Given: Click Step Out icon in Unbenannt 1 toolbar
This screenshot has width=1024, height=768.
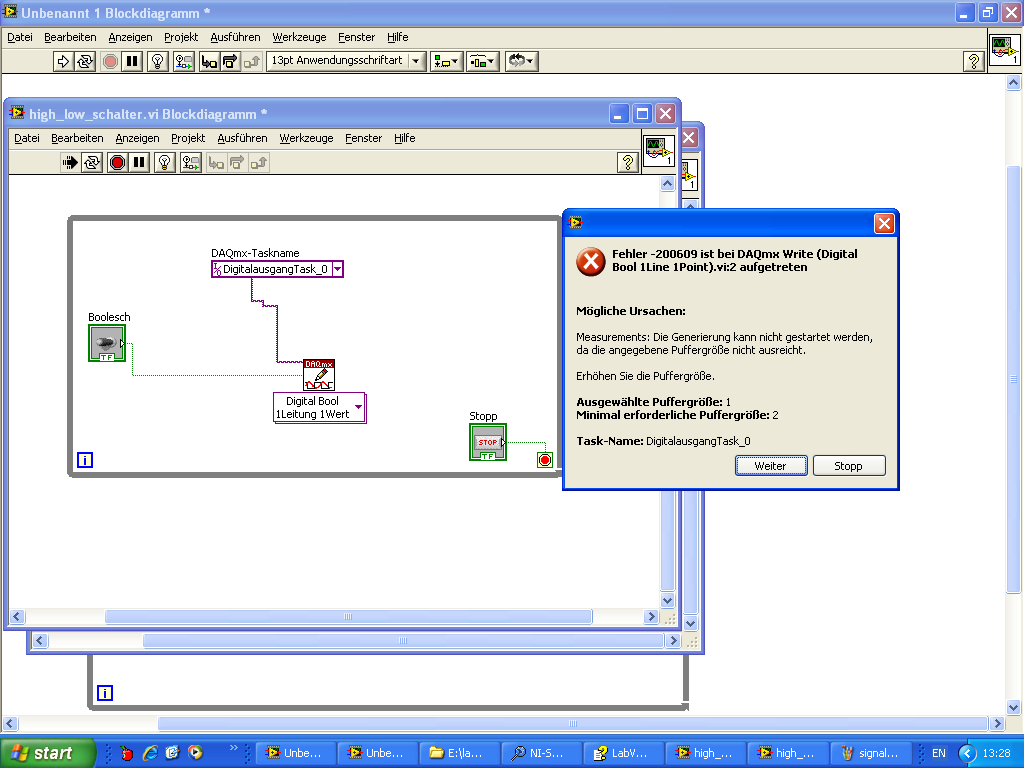Looking at the screenshot, I should coord(251,61).
